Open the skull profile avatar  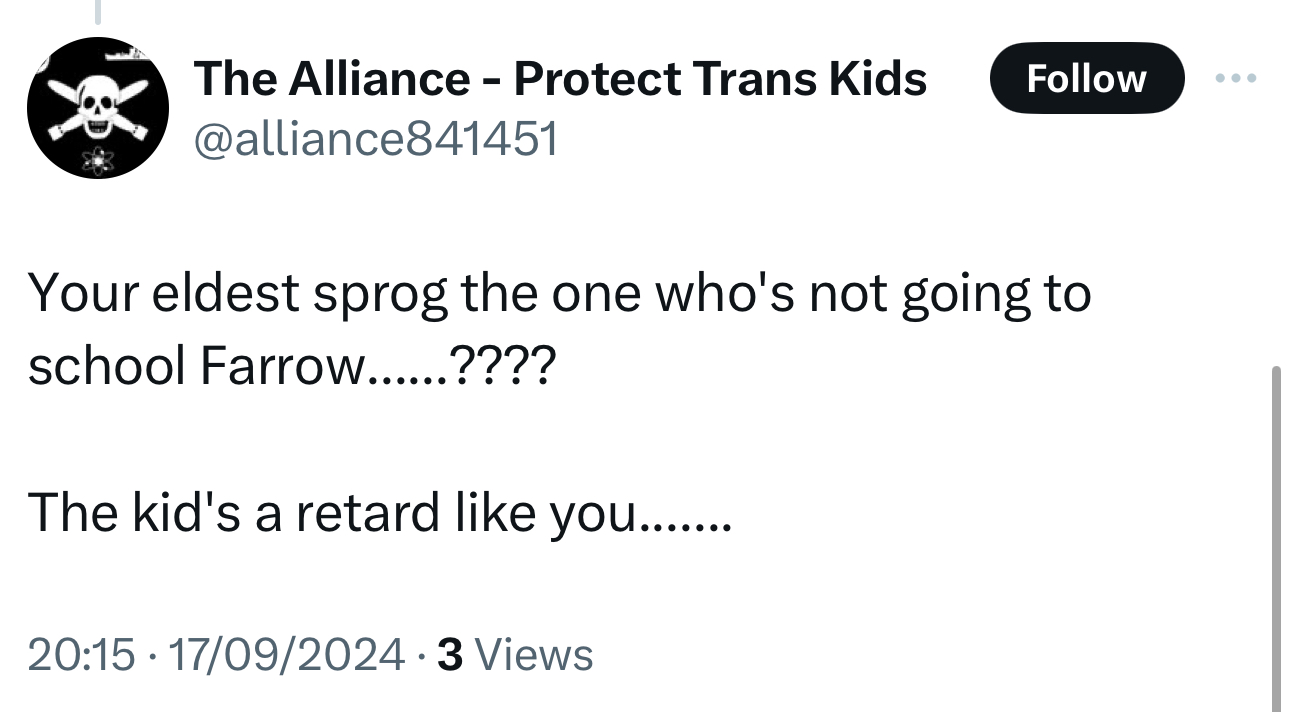[x=97, y=108]
